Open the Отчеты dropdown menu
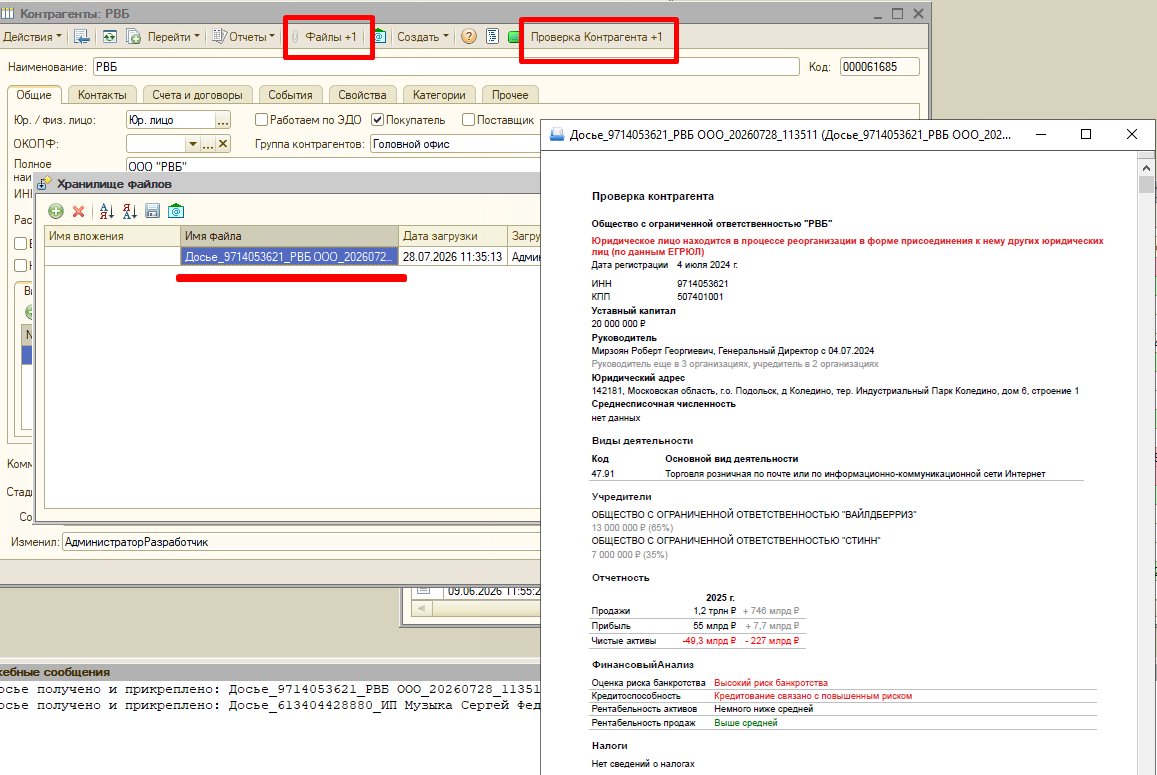 tap(244, 37)
